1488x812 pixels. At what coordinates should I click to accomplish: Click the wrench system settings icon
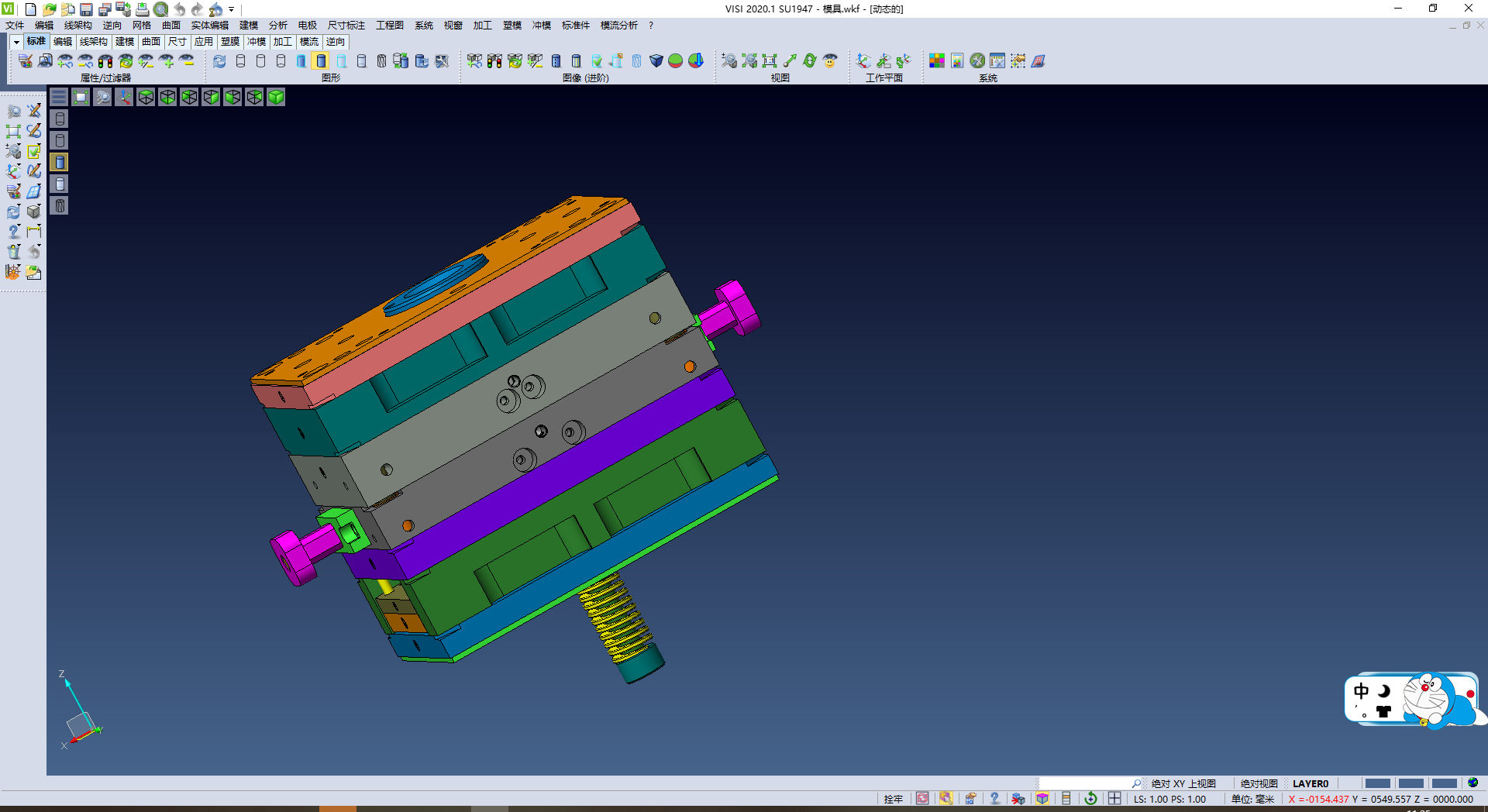coord(977,60)
